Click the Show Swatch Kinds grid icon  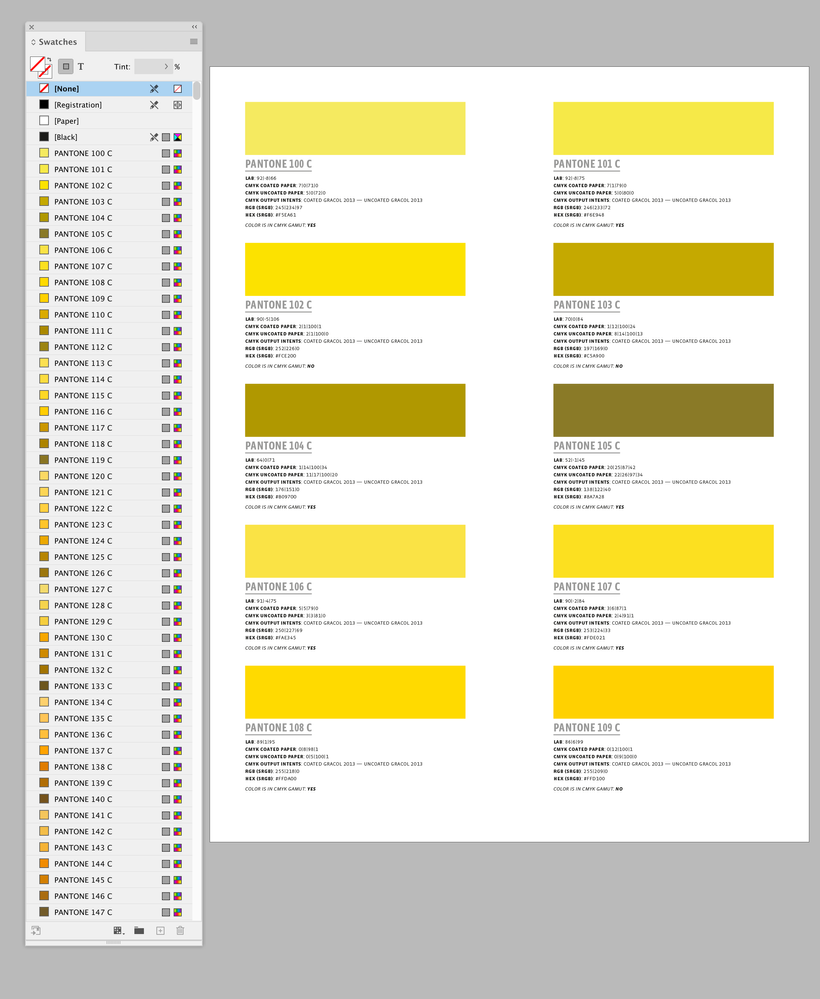tap(117, 930)
